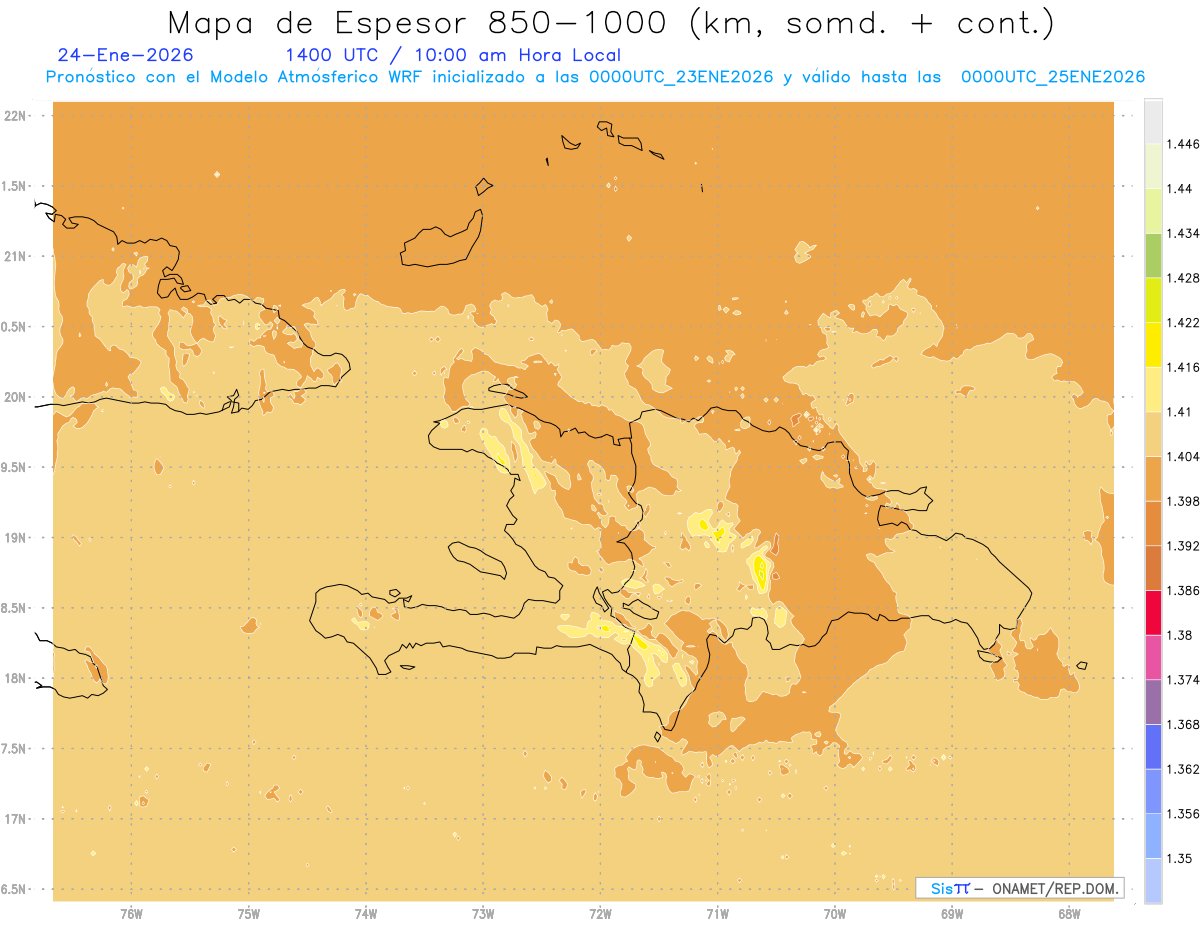The height and width of the screenshot is (927, 1200).
Task: Click the legend value '1.41'
Action: 1177,412
